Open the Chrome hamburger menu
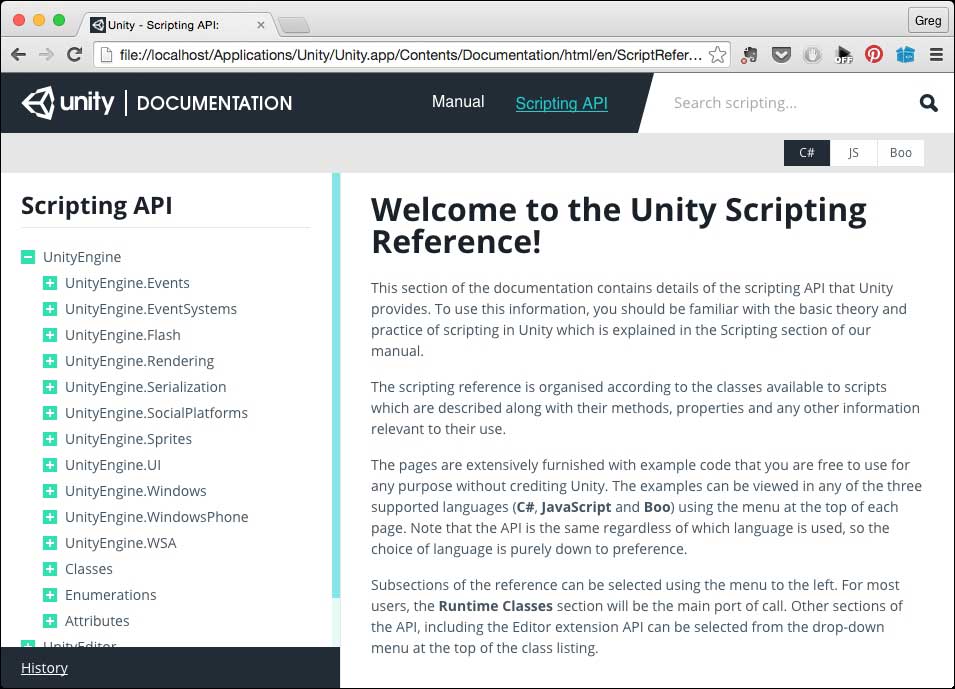 [936, 55]
